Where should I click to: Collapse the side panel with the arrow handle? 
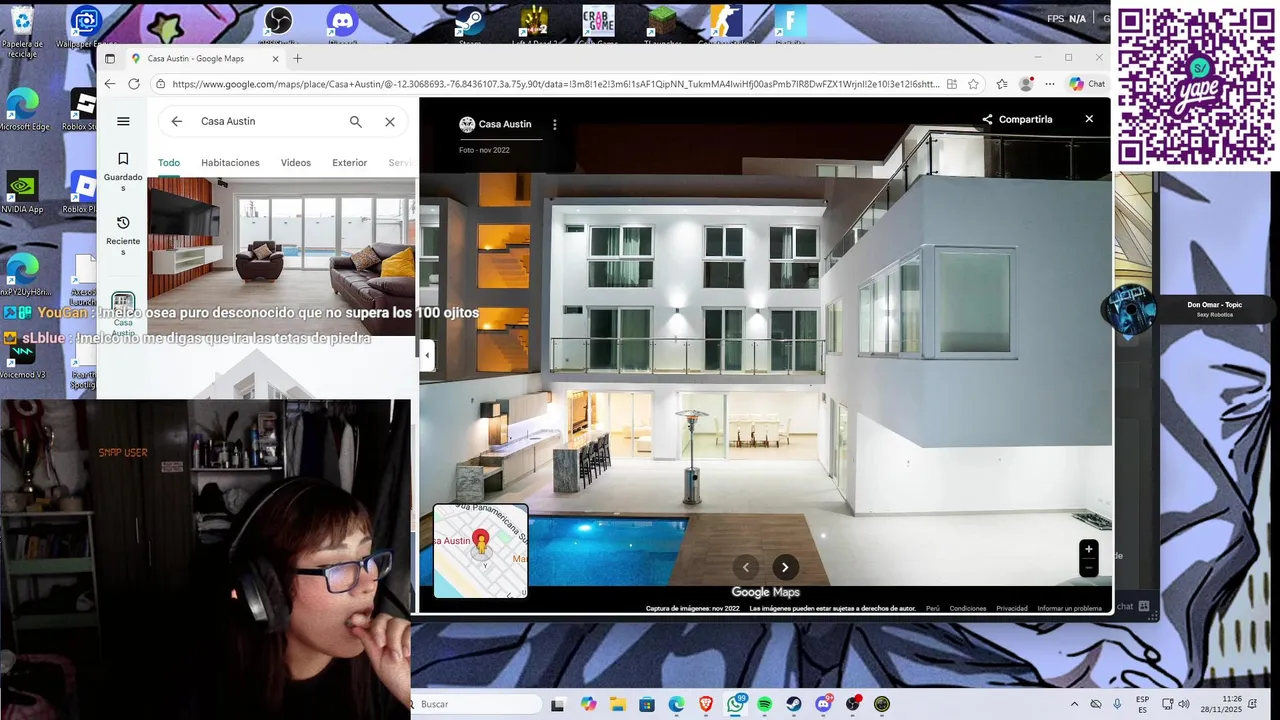427,355
